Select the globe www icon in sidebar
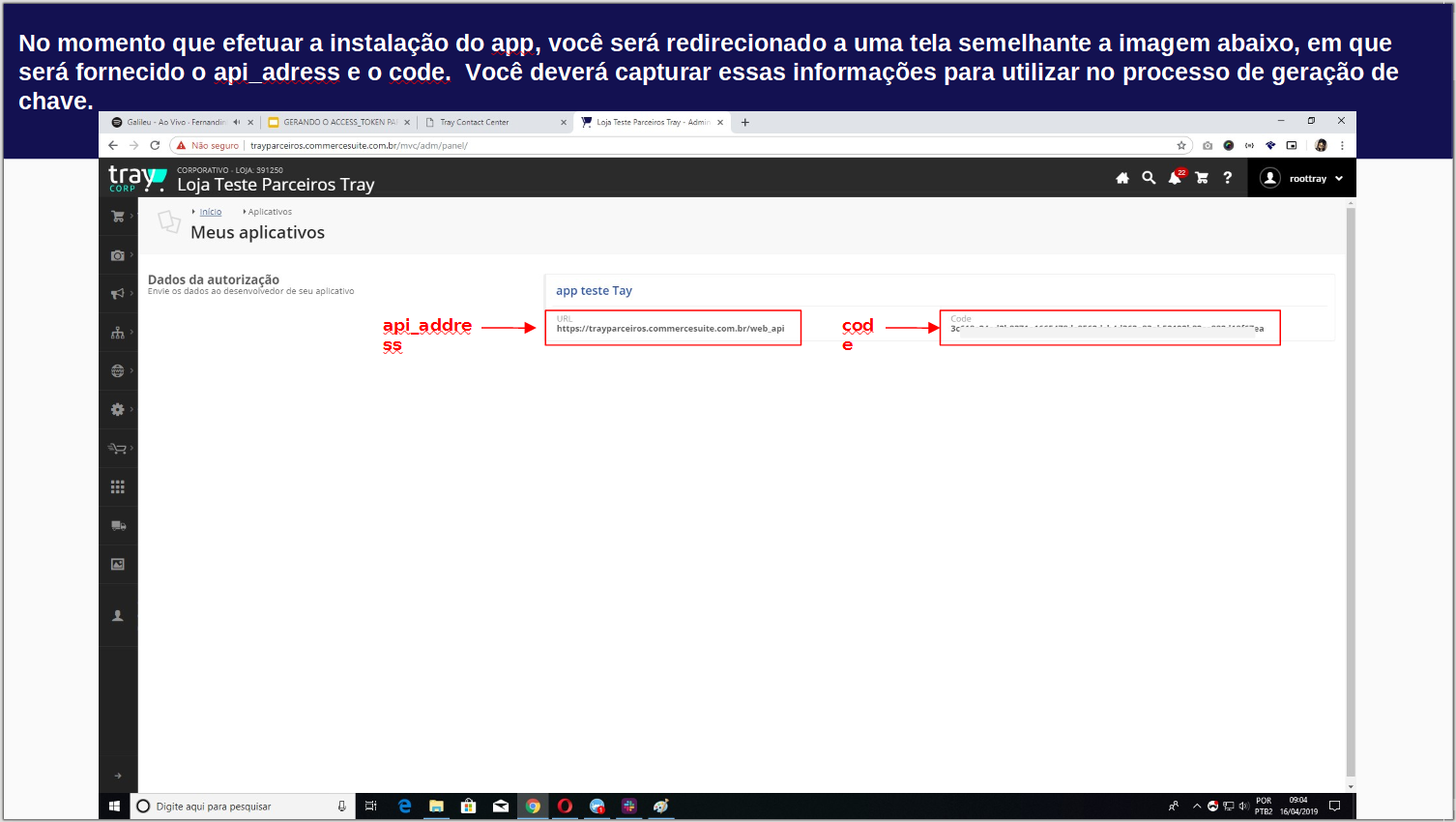The height and width of the screenshot is (822, 1456). pos(118,371)
